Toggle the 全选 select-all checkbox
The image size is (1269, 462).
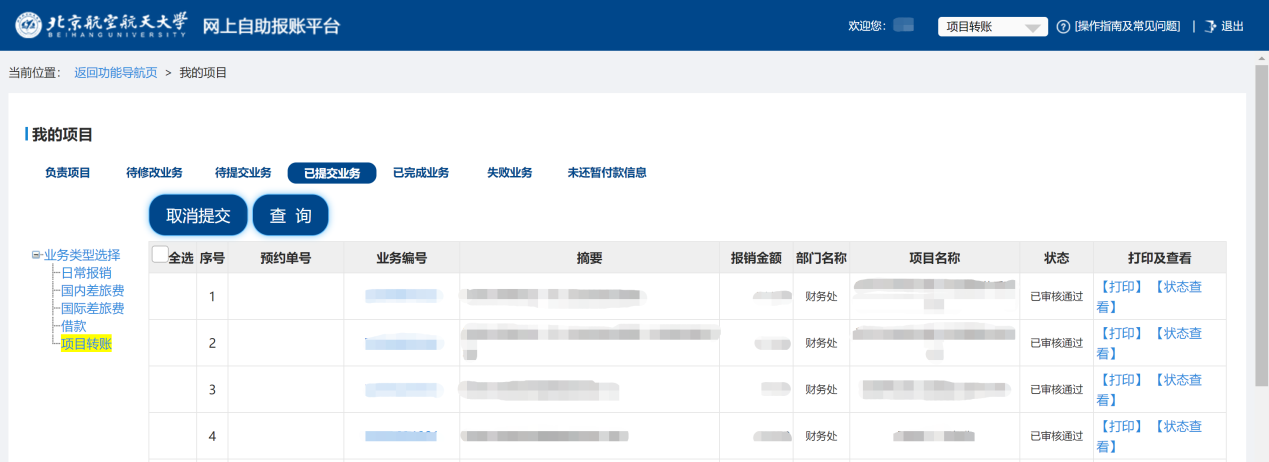[160, 255]
